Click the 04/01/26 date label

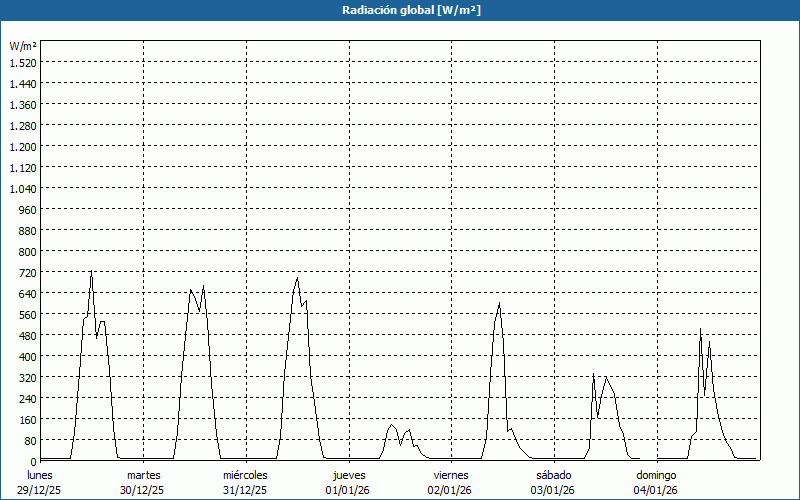click(656, 490)
